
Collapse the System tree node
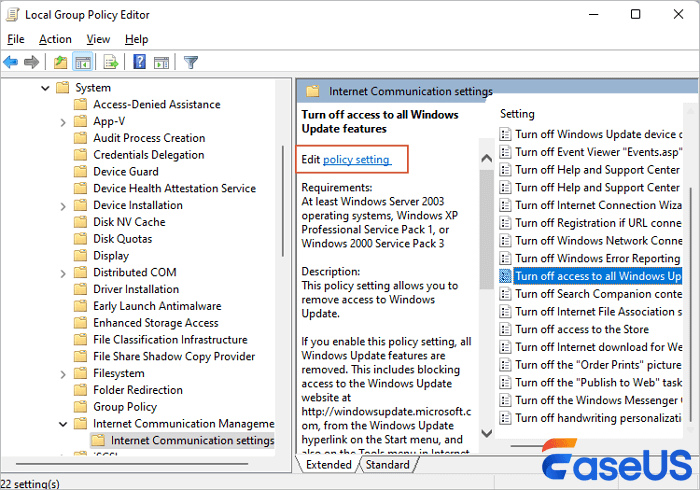[x=46, y=88]
